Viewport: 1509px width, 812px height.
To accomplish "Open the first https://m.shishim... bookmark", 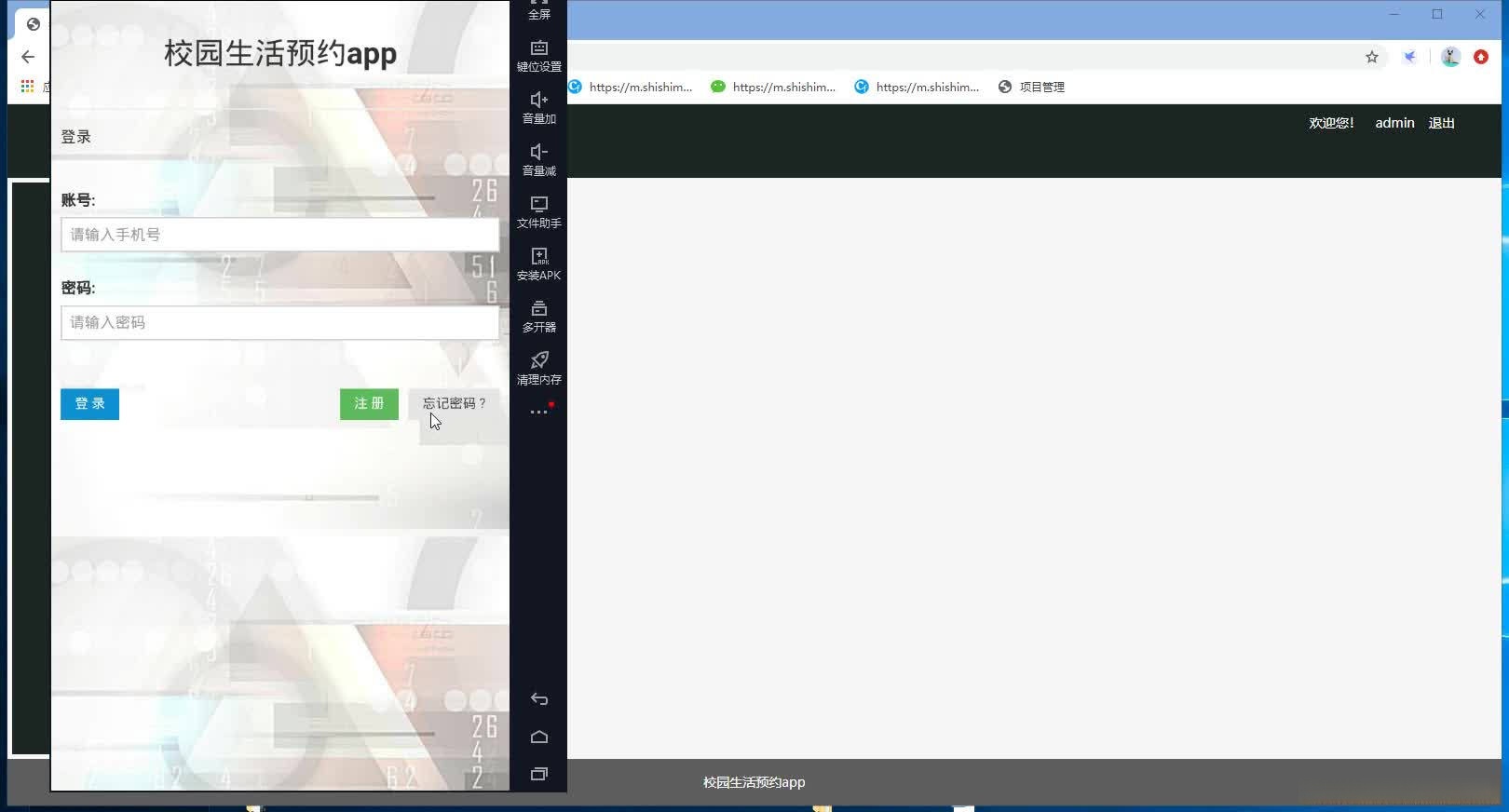I will (631, 87).
